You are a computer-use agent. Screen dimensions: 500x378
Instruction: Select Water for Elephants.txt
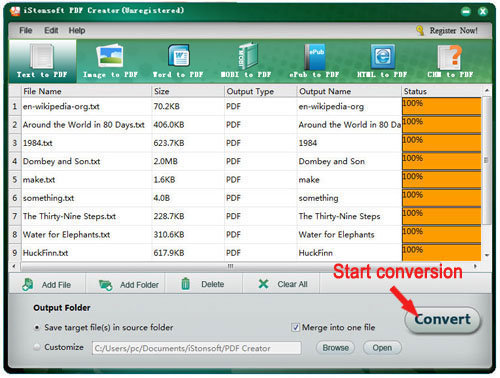(x=66, y=235)
